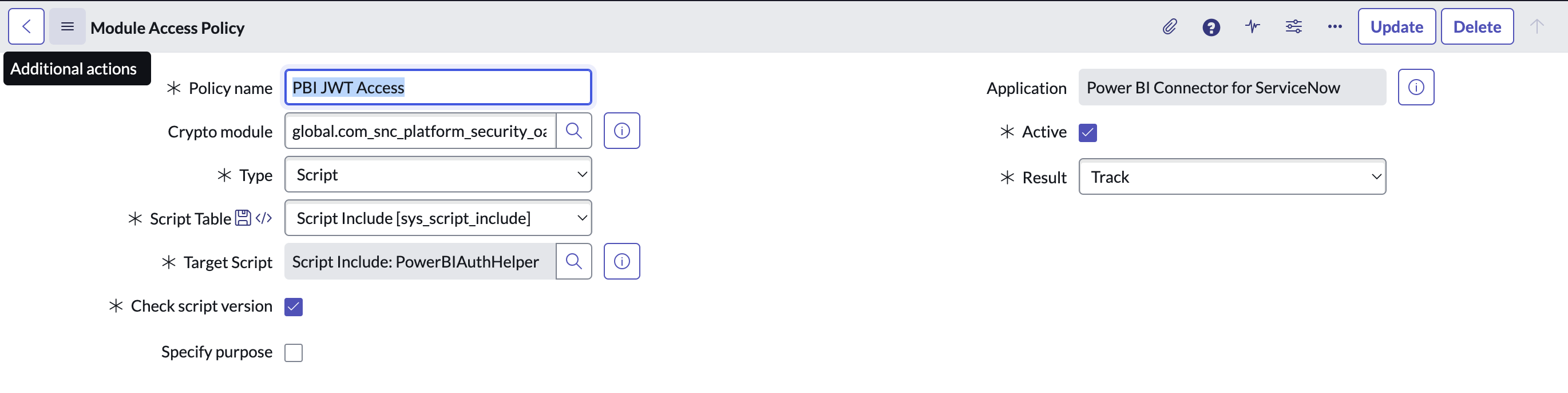The width and height of the screenshot is (1568, 393).
Task: Disable Check script version checkbox
Action: click(294, 307)
